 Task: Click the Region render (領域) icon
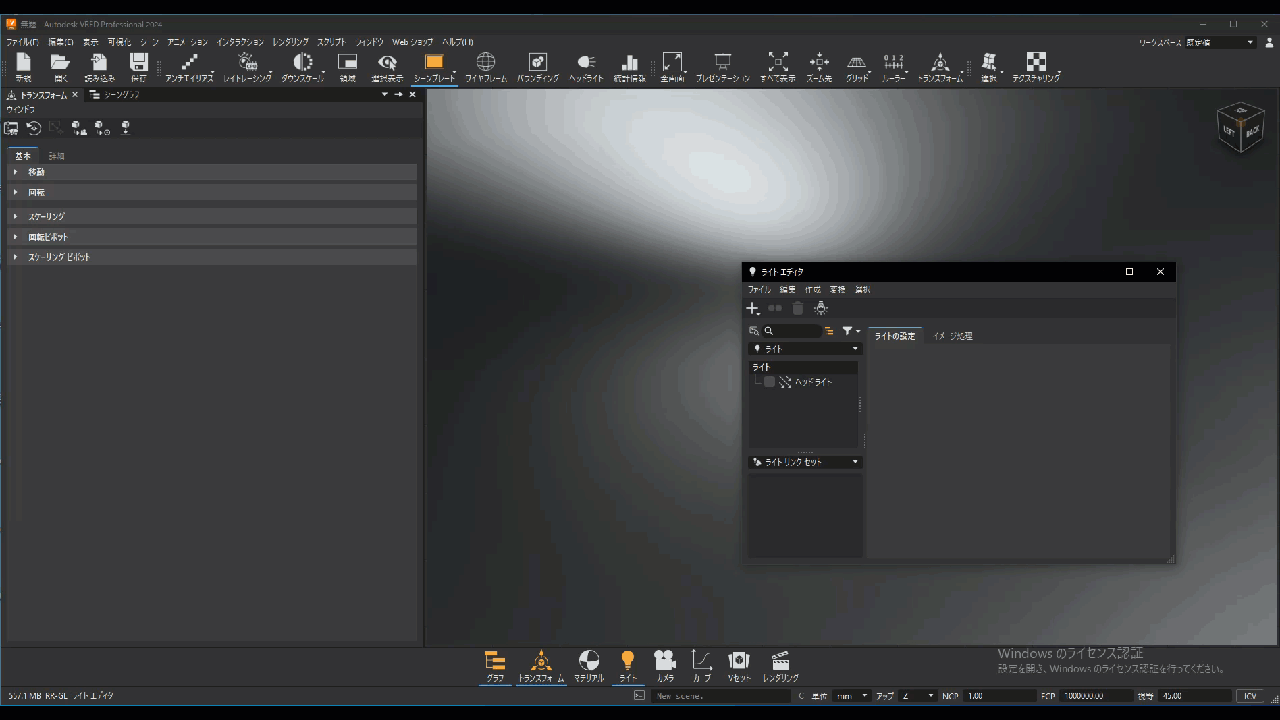348,67
